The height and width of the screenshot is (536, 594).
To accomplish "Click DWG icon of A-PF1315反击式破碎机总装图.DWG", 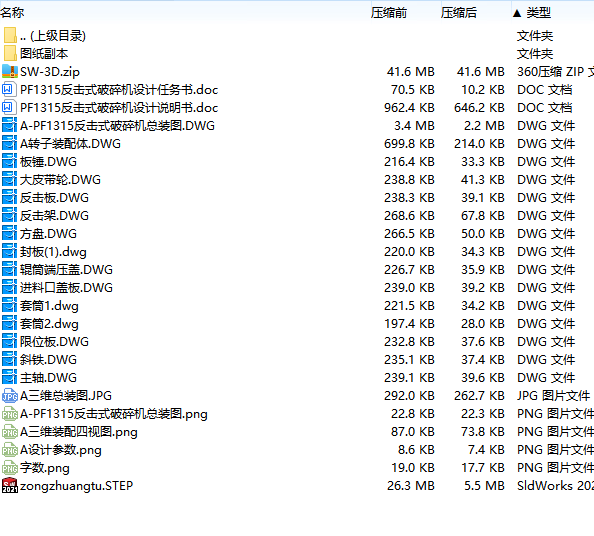I will pyautogui.click(x=9, y=125).
